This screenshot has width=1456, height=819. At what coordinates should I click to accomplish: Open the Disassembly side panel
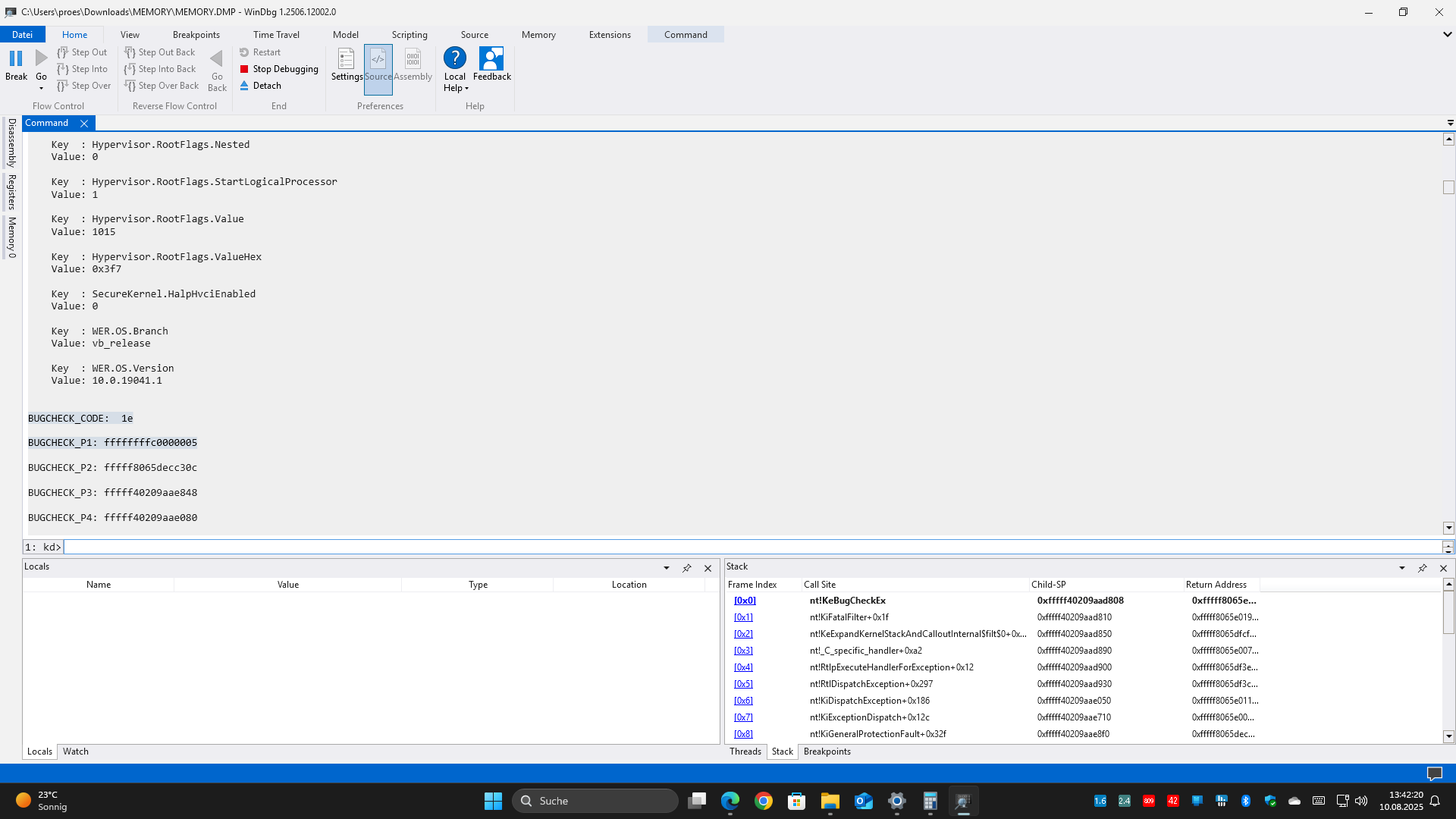point(11,143)
